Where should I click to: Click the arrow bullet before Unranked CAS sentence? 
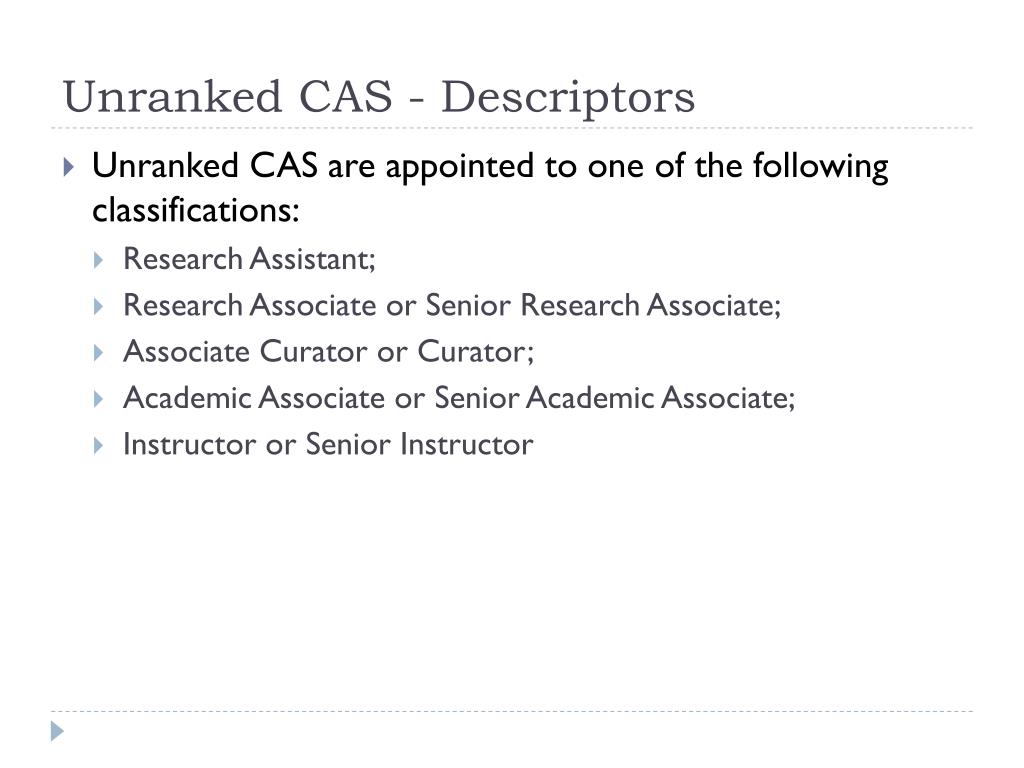pos(69,167)
